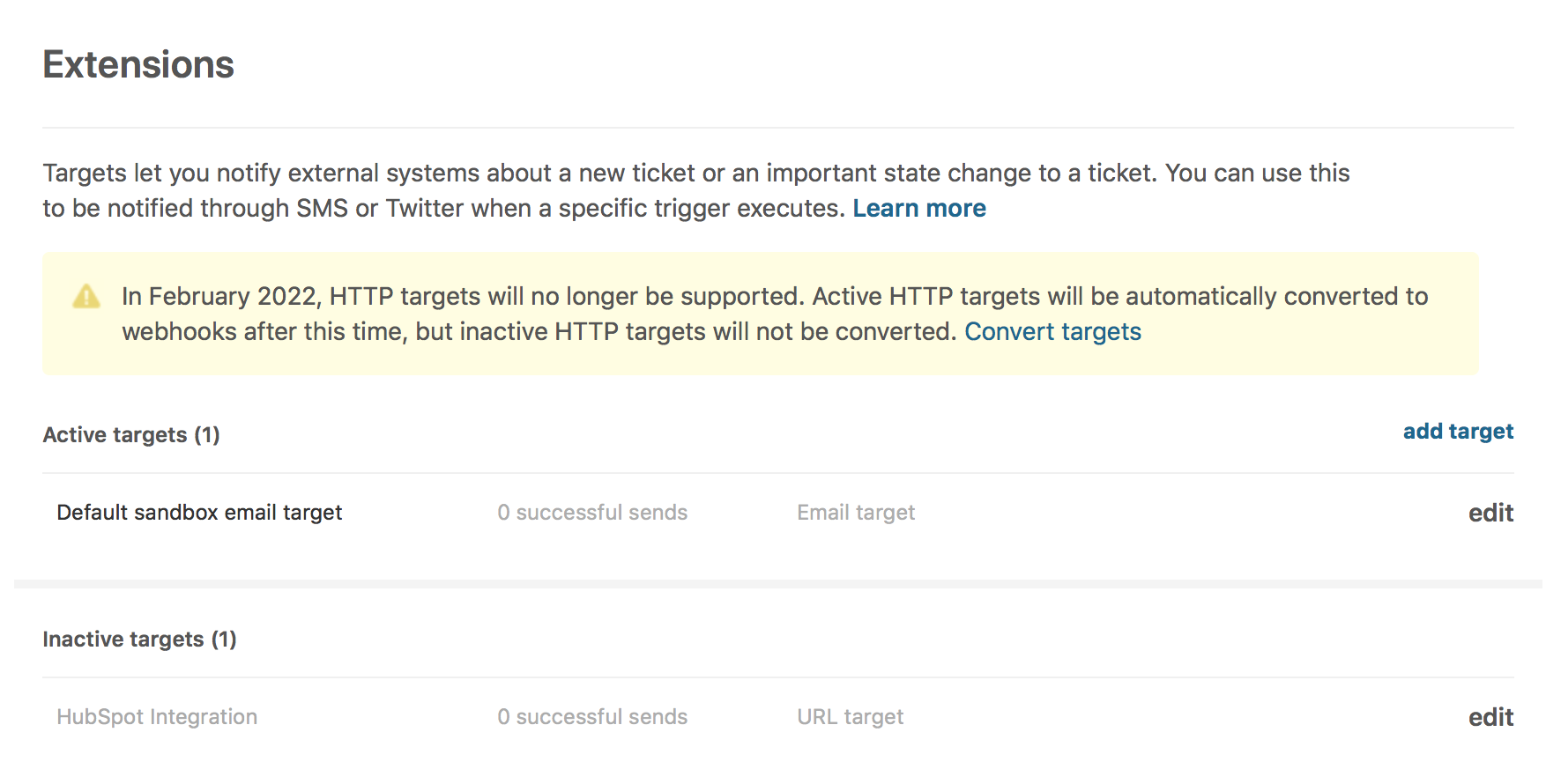1546x784 pixels.
Task: Select the Default sandbox email target name
Action: click(199, 513)
